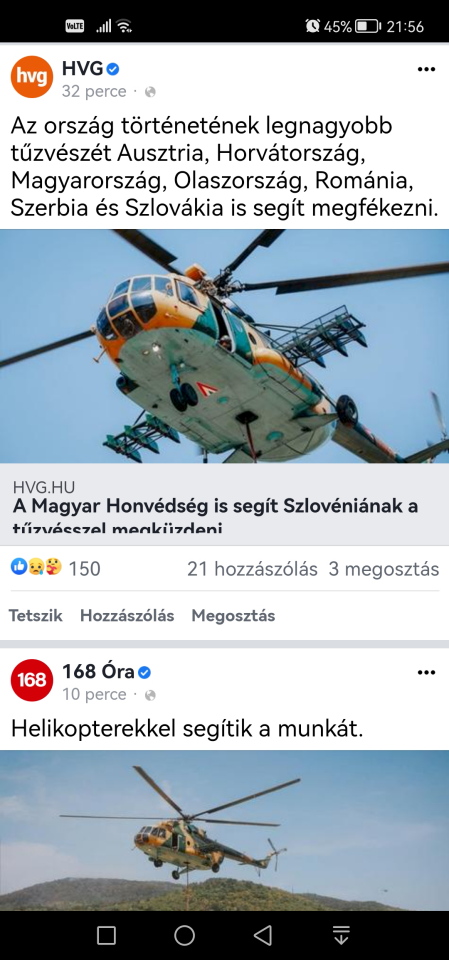
Task: View HVG verified badge
Action: tap(113, 70)
